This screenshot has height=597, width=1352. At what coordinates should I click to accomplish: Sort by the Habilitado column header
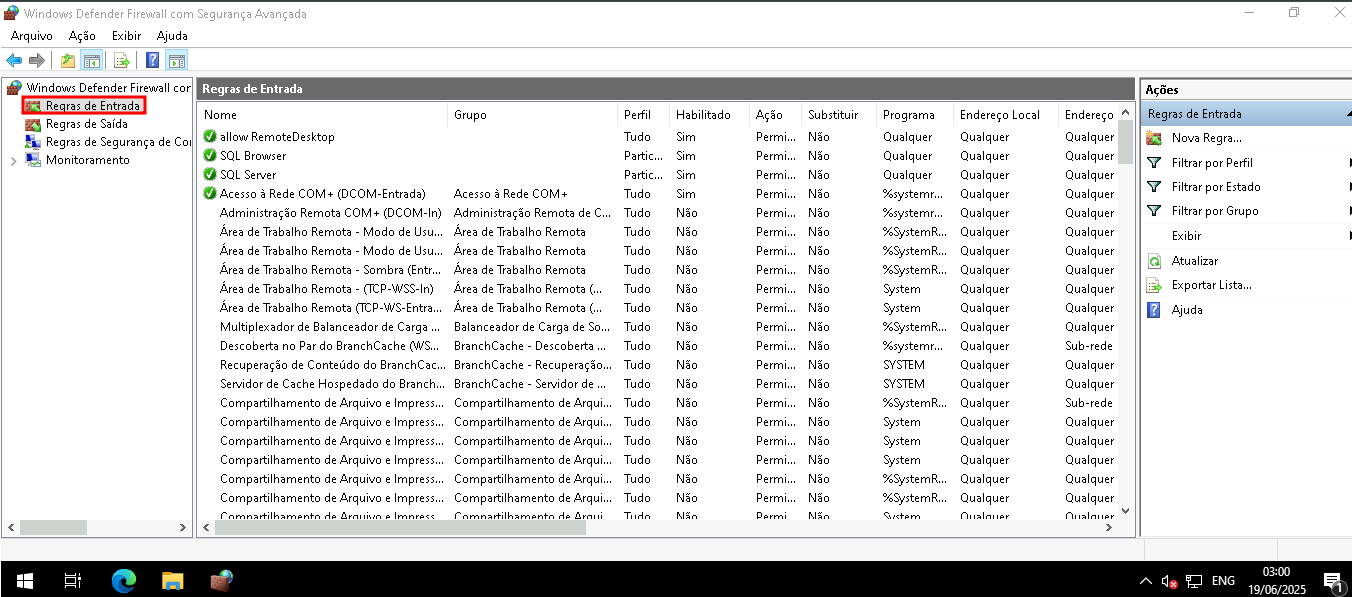(x=709, y=115)
